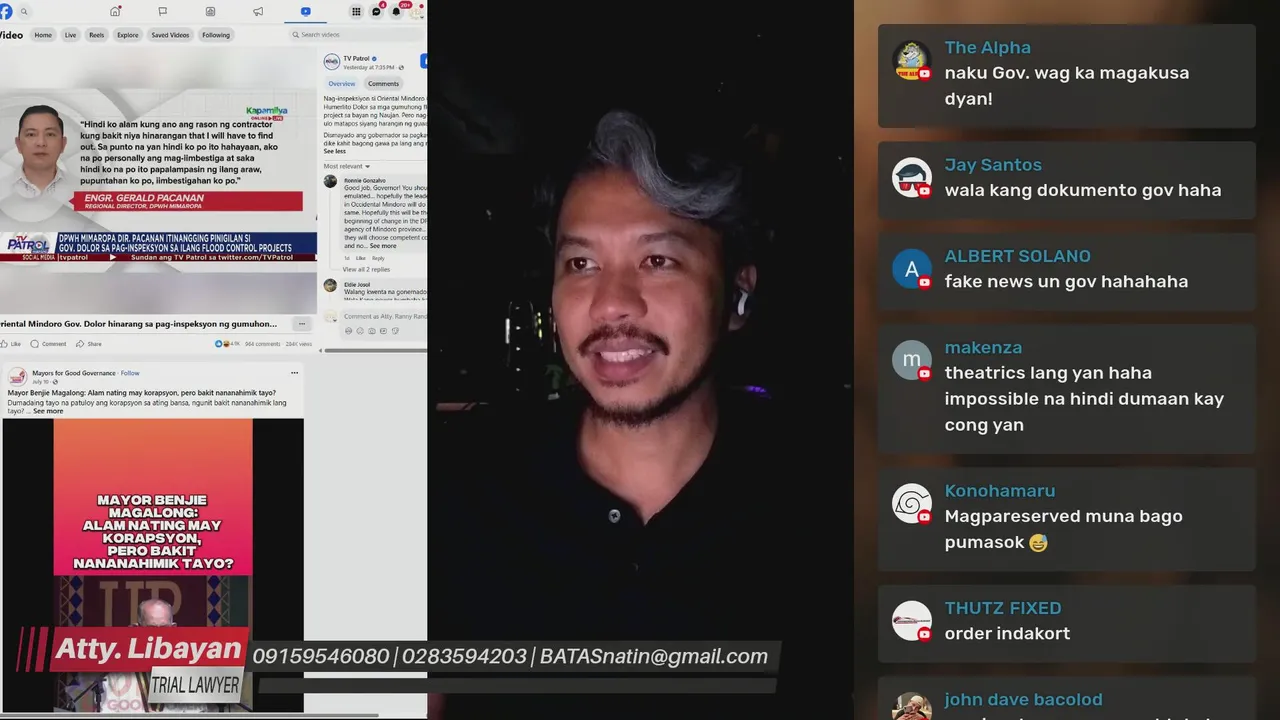Viewport: 1280px width, 720px height.
Task: Follow Mayors for Good Governance
Action: [x=130, y=373]
